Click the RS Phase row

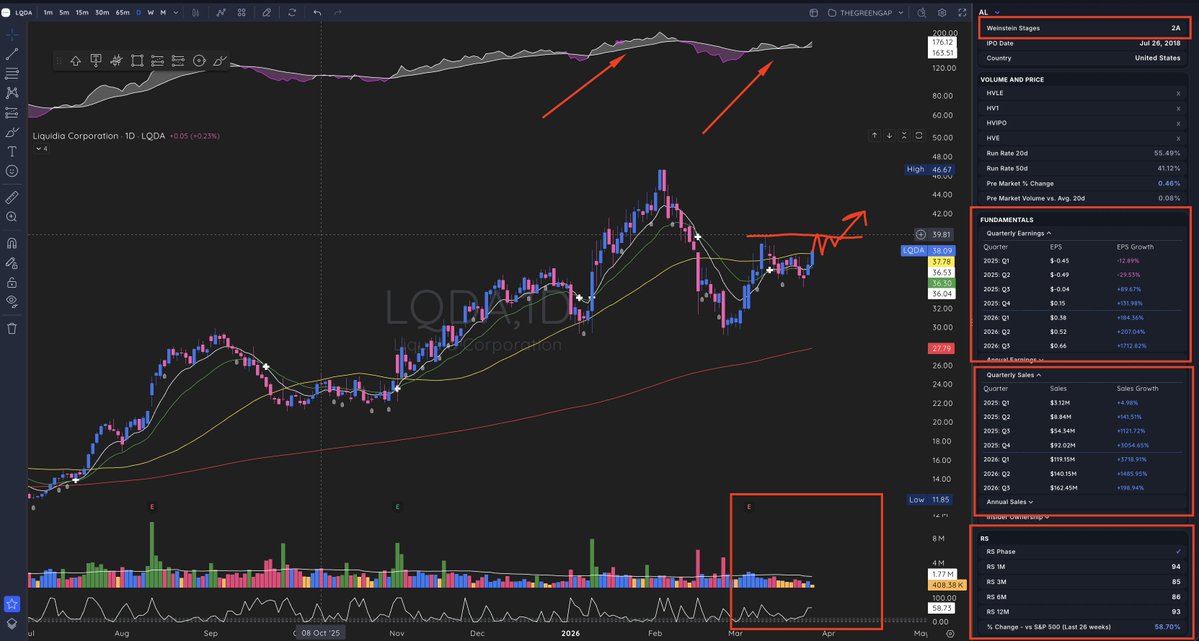tap(1084, 552)
